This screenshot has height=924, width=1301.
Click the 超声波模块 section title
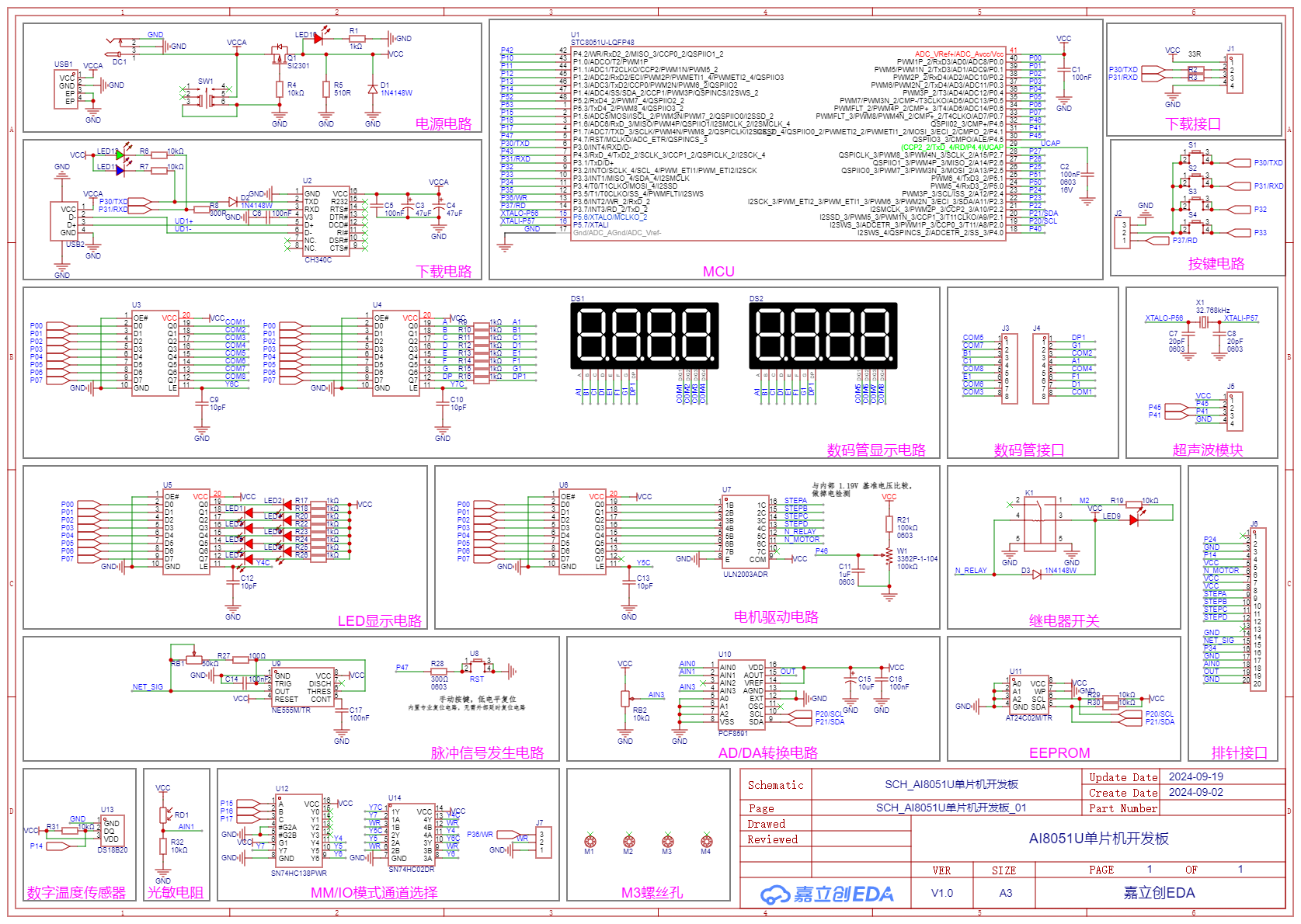1208,450
